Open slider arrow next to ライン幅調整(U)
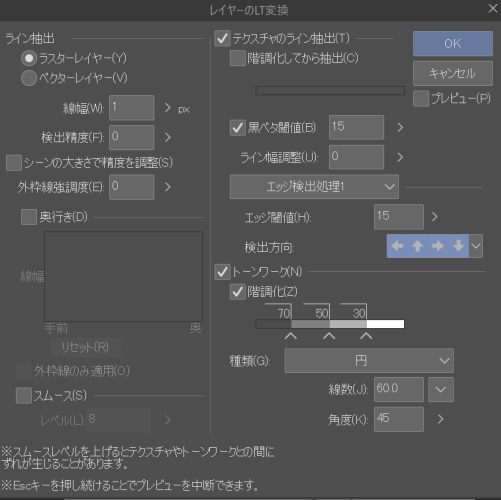The width and height of the screenshot is (501, 500). tap(400, 157)
